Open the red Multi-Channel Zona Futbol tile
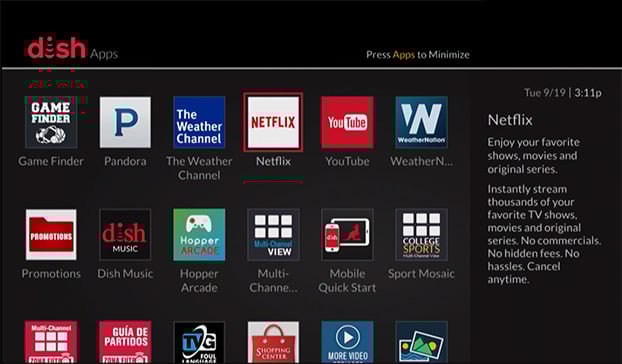Viewport: 622px width, 364px height. point(51,342)
